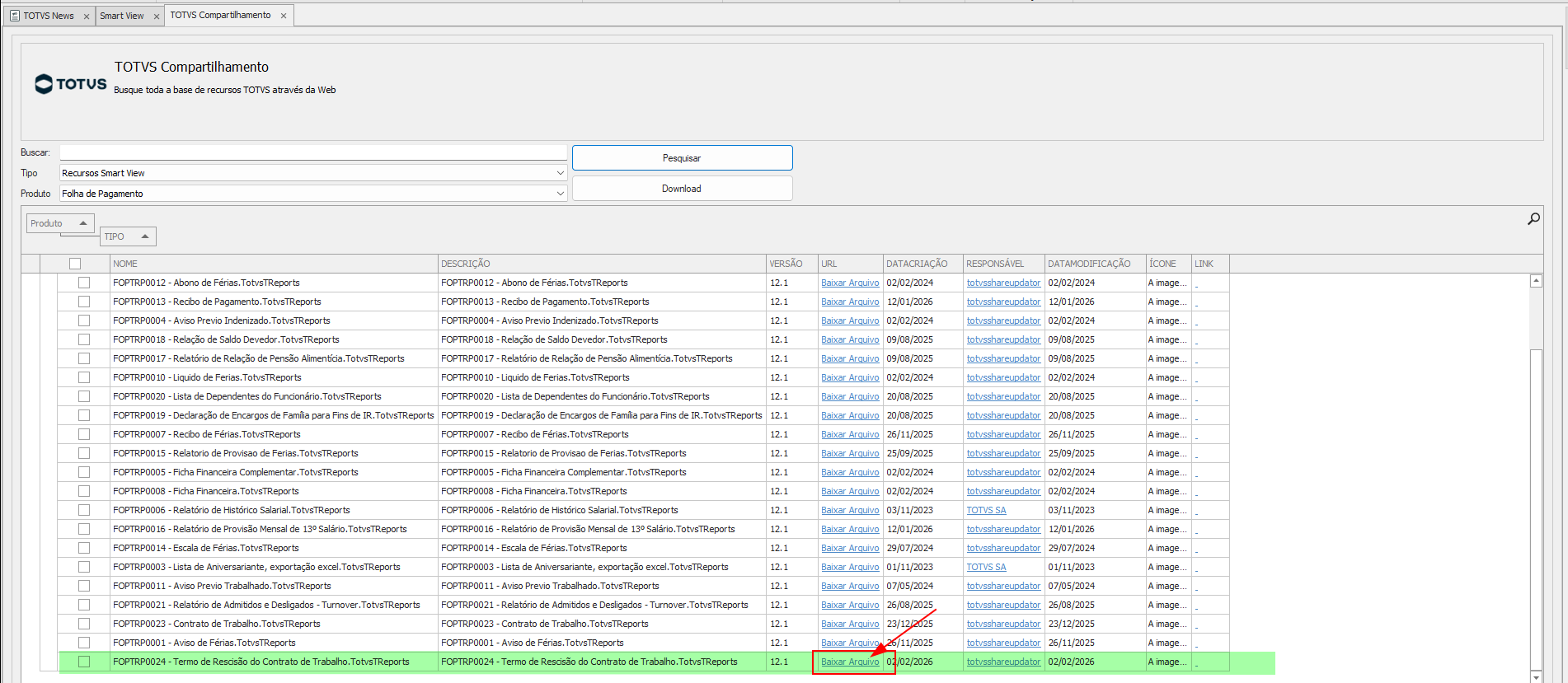The height and width of the screenshot is (683, 1568).
Task: Close the TOTVS Compartilhamento tab
Action: [x=284, y=16]
